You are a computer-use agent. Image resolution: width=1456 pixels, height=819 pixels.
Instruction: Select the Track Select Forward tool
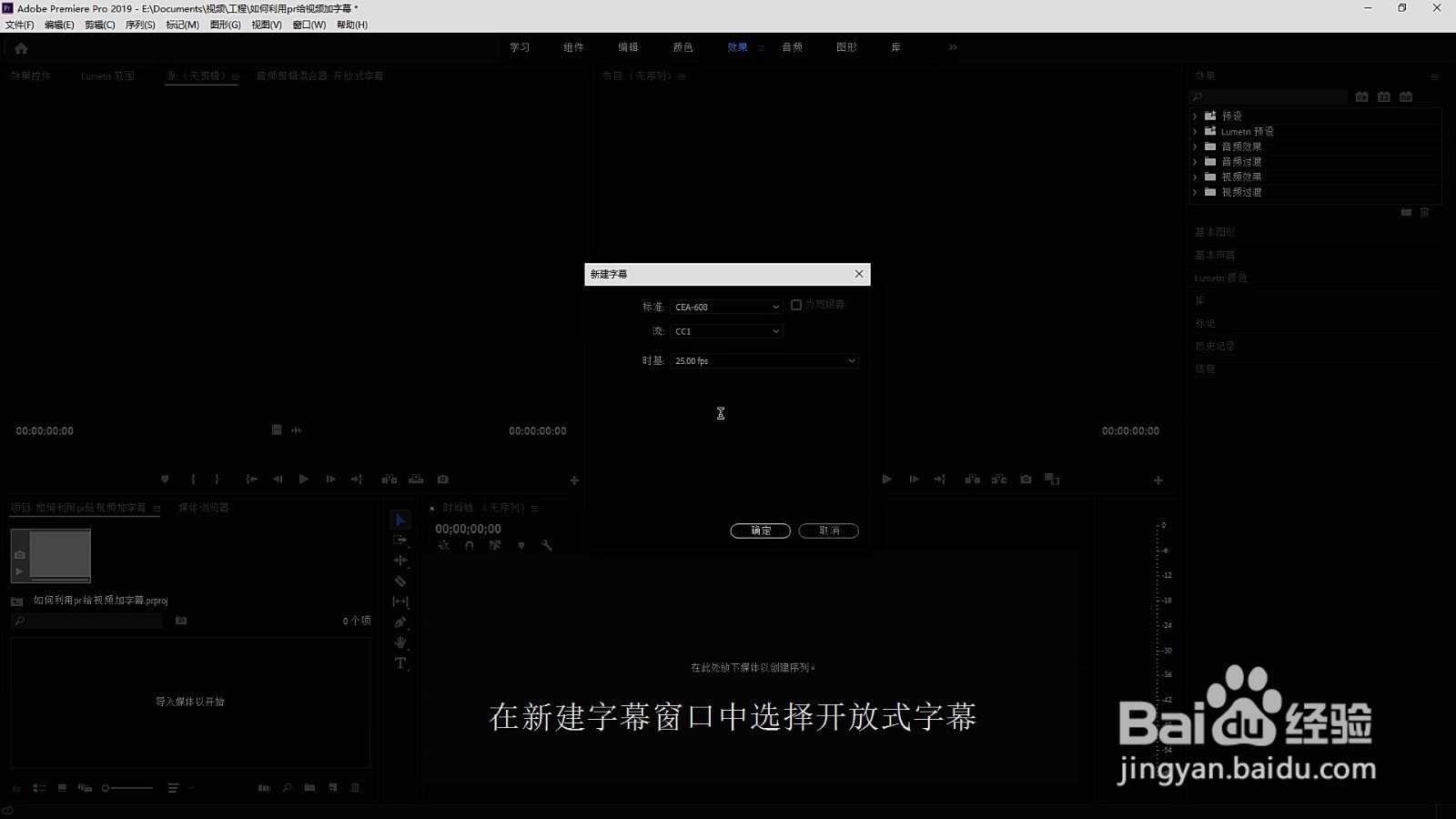[x=400, y=541]
